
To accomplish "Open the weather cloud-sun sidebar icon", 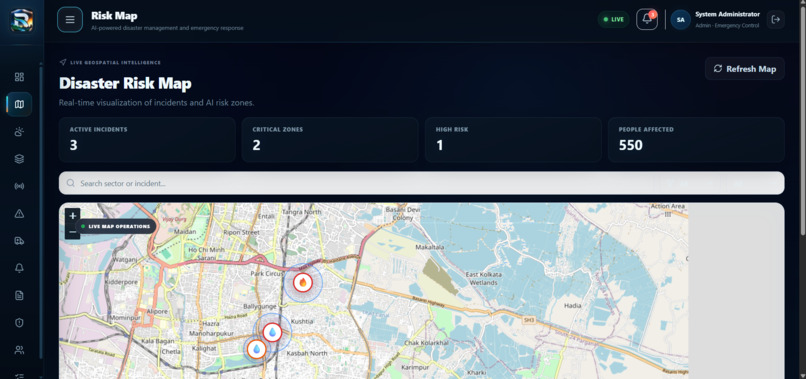I will click(19, 132).
